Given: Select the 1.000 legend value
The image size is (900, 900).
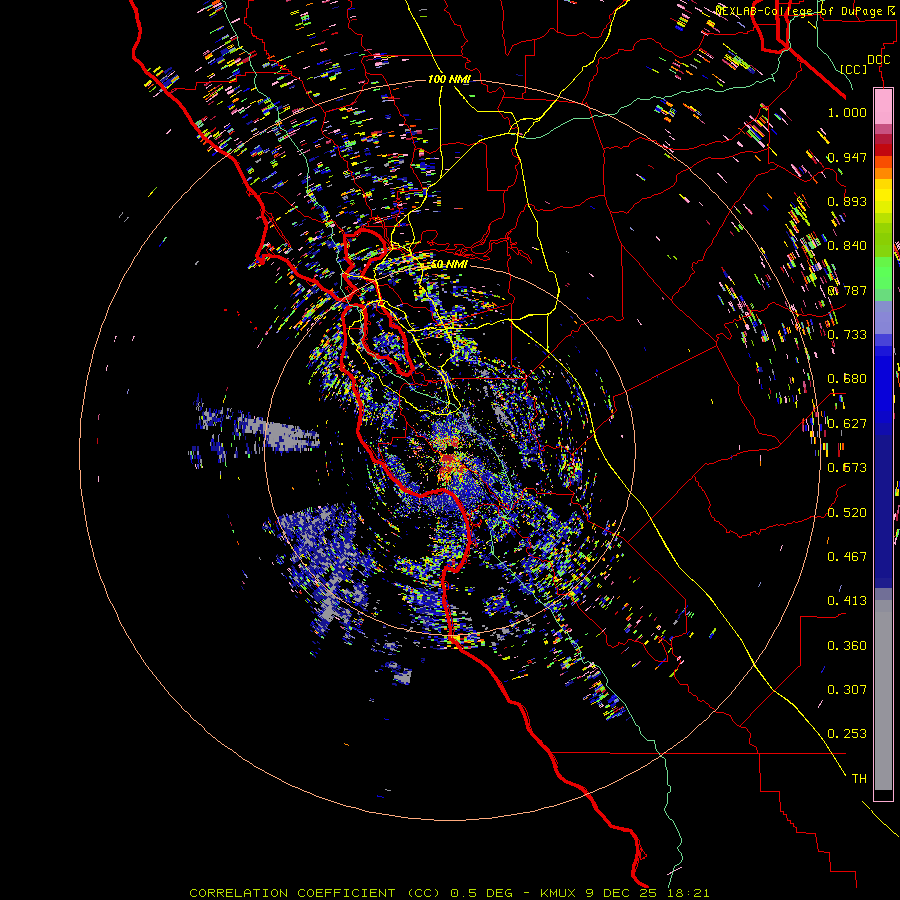Looking at the screenshot, I should tap(847, 112).
